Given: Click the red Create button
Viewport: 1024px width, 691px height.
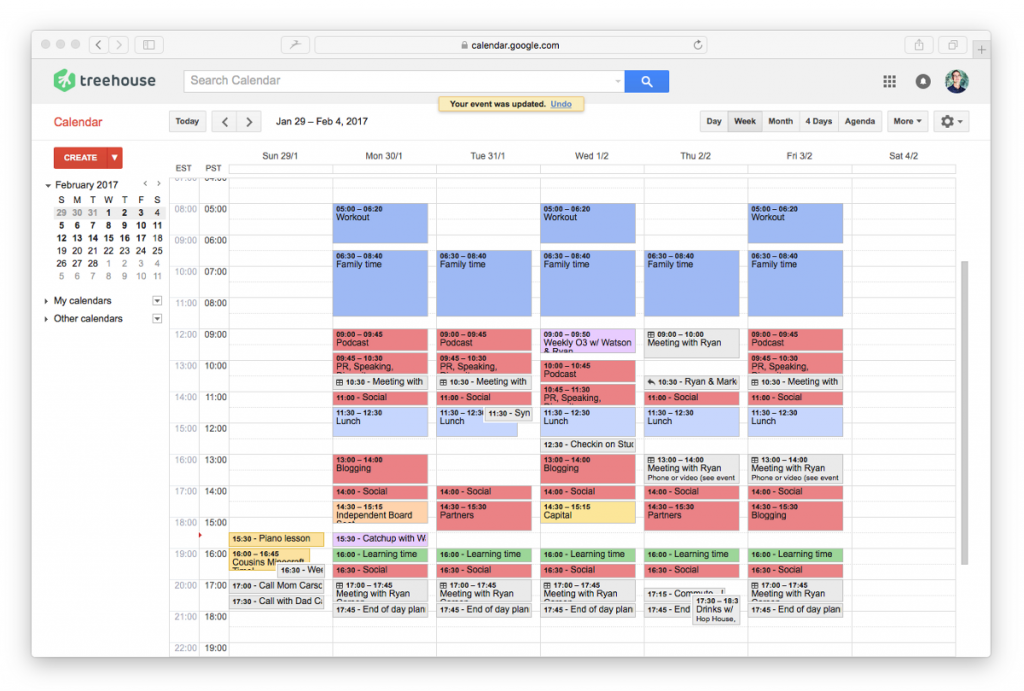Looking at the screenshot, I should tap(80, 158).
